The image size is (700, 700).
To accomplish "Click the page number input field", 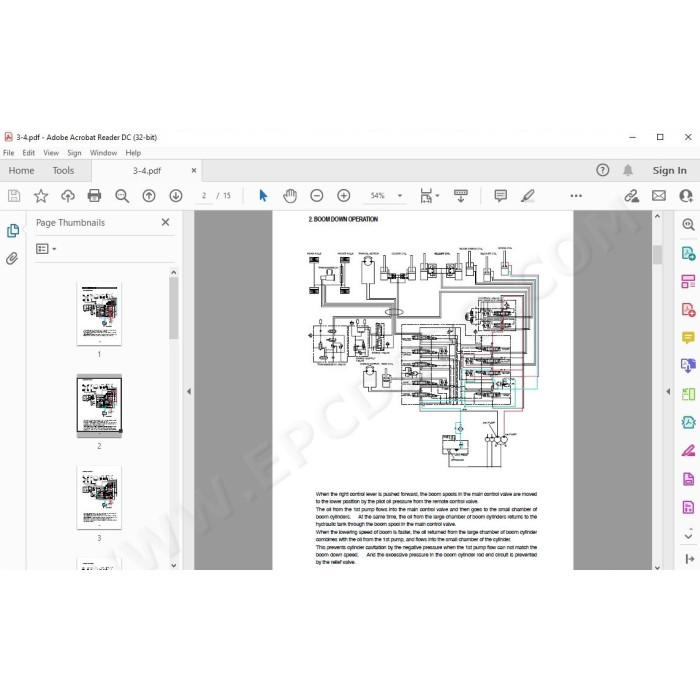I will 204,196.
